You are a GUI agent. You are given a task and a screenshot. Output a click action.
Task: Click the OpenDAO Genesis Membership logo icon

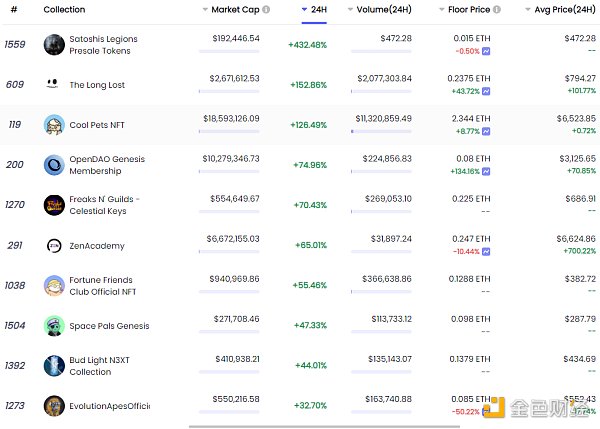click(x=54, y=165)
